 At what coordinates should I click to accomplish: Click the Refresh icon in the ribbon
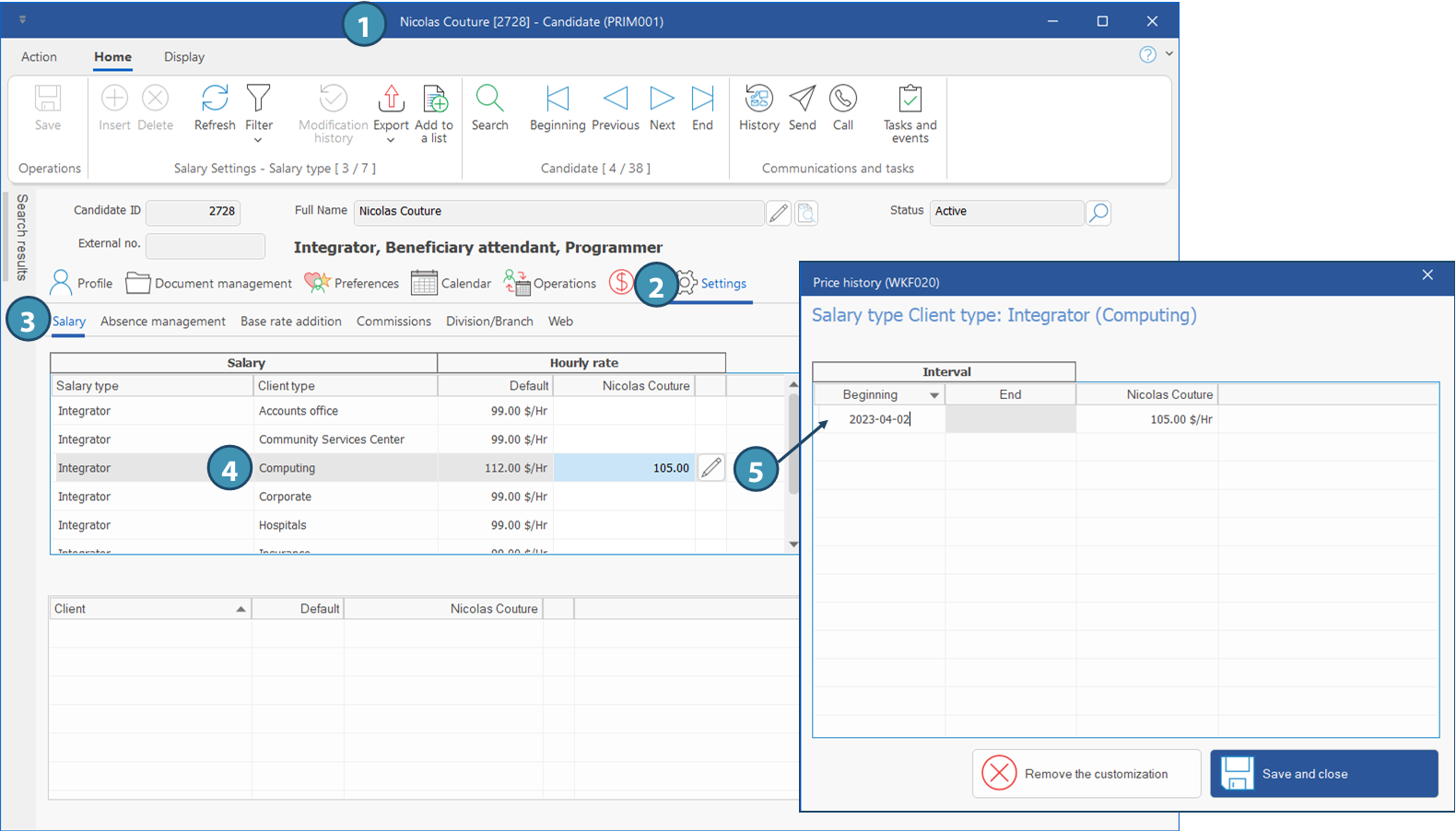pyautogui.click(x=215, y=99)
